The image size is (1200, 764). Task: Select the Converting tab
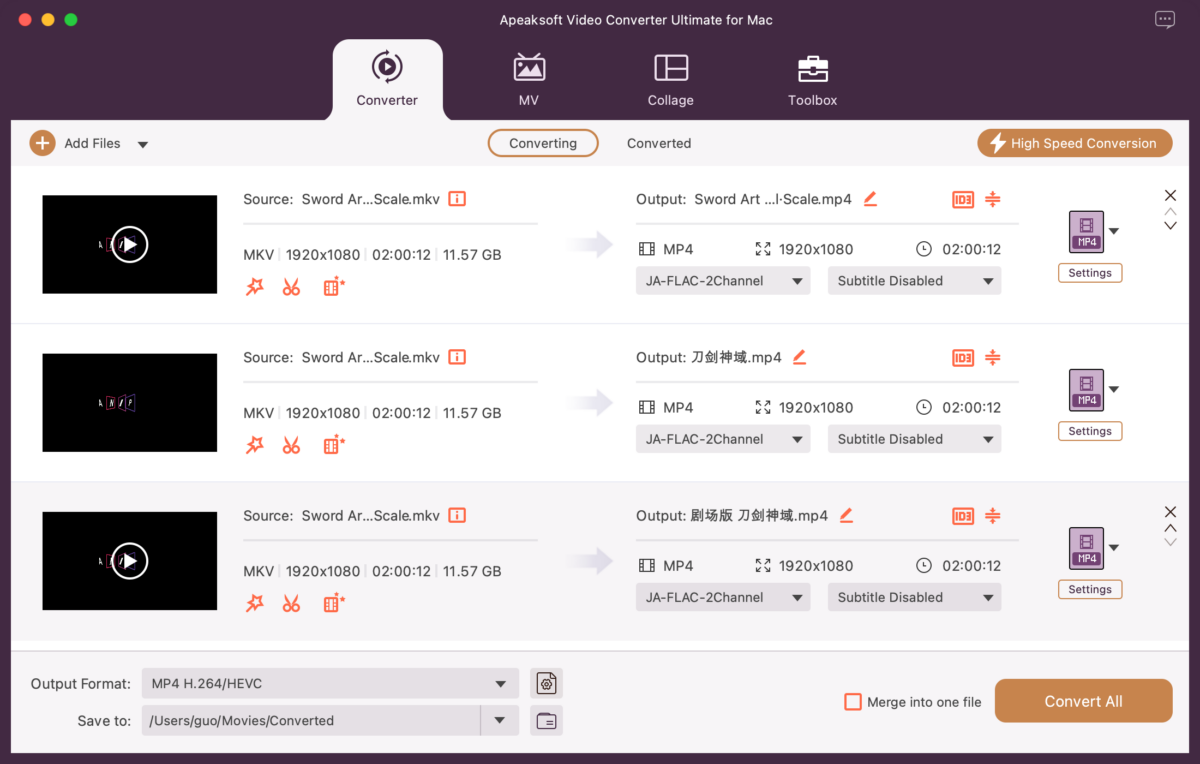[543, 143]
